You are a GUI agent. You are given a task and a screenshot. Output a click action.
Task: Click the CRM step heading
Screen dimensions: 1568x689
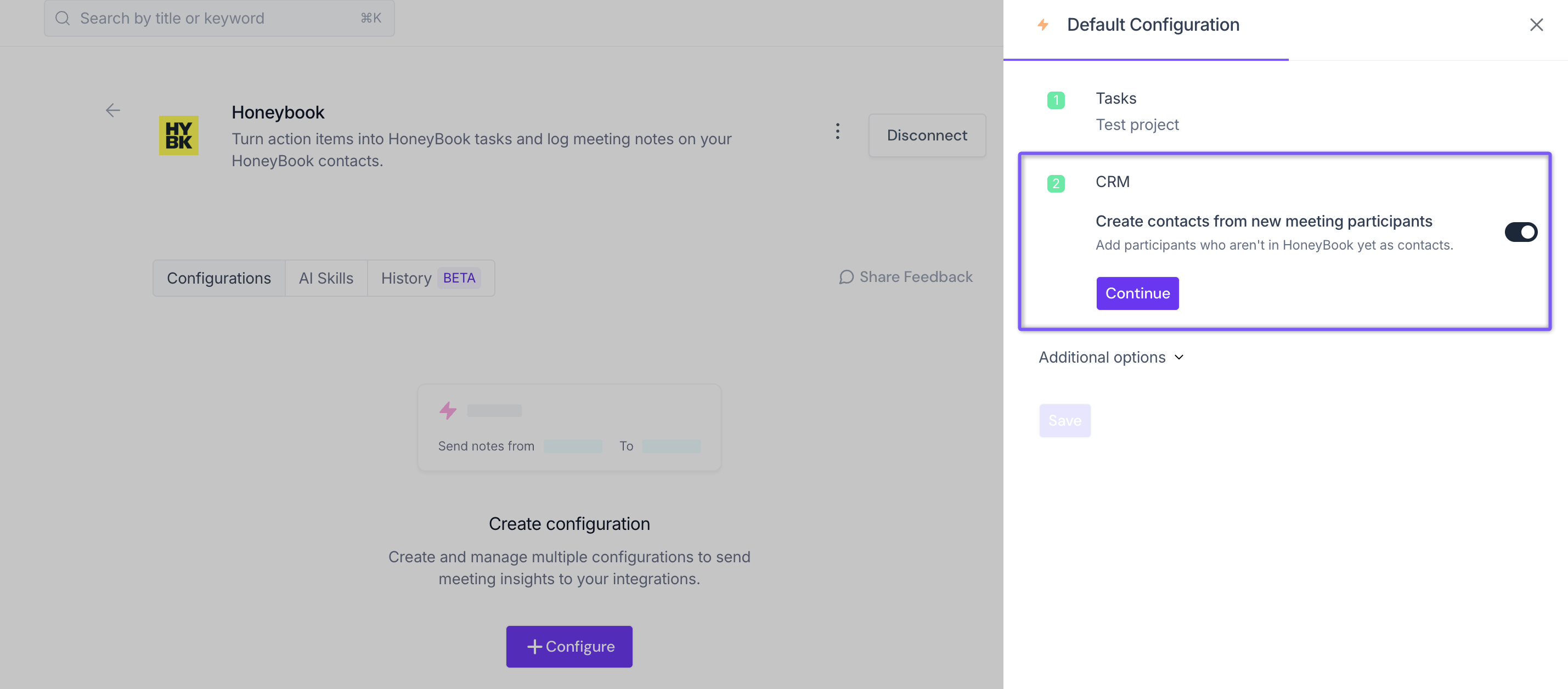[1112, 182]
